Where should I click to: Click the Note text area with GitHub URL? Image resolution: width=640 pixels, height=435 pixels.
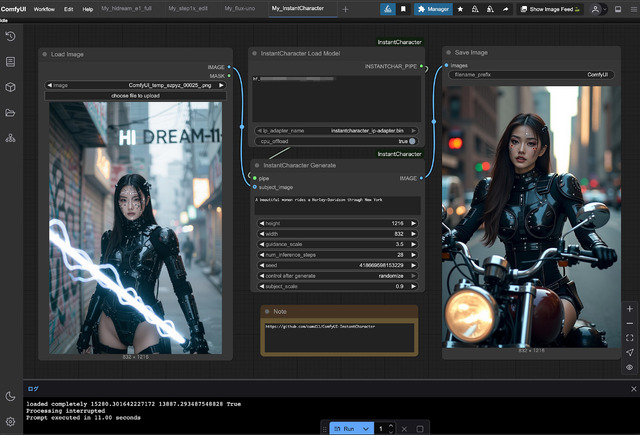340,337
